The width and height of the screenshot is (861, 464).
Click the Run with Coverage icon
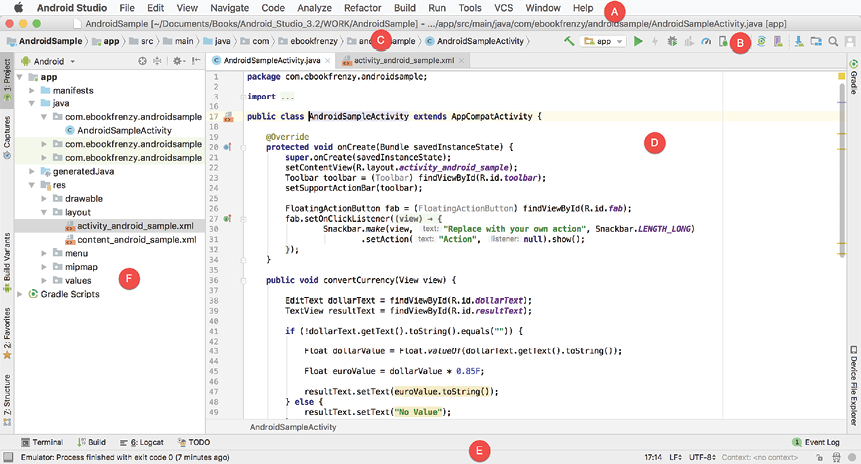(689, 41)
